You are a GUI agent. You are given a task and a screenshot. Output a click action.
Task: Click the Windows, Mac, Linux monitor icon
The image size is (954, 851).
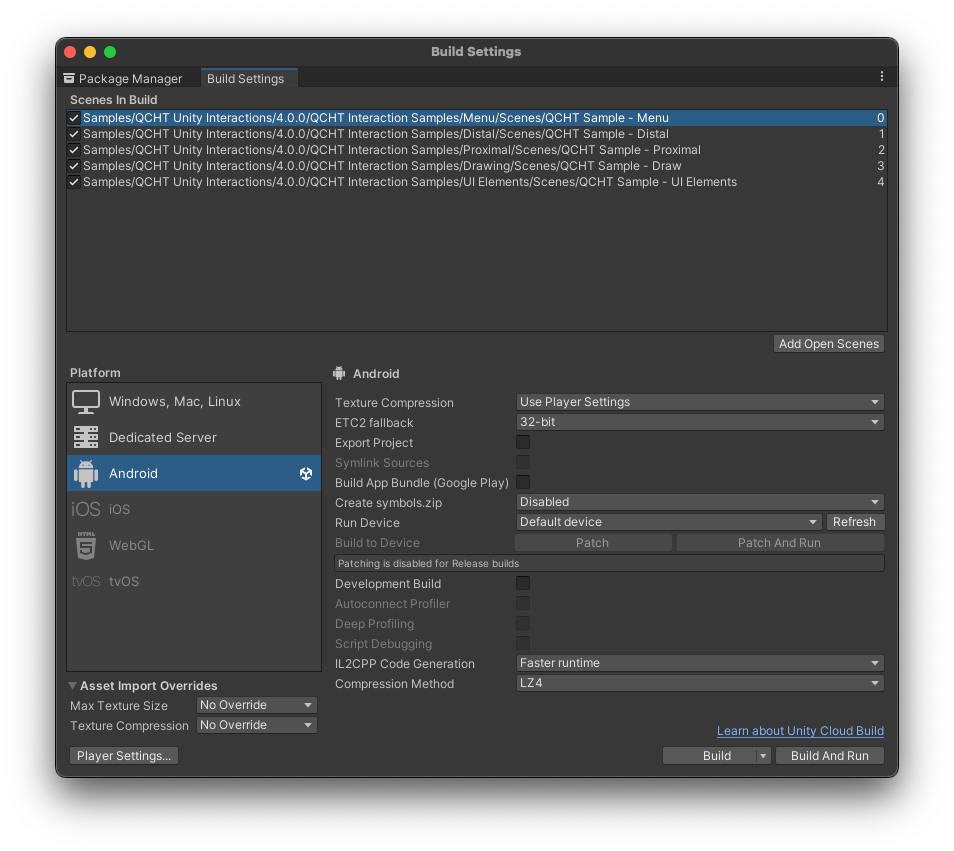[86, 401]
